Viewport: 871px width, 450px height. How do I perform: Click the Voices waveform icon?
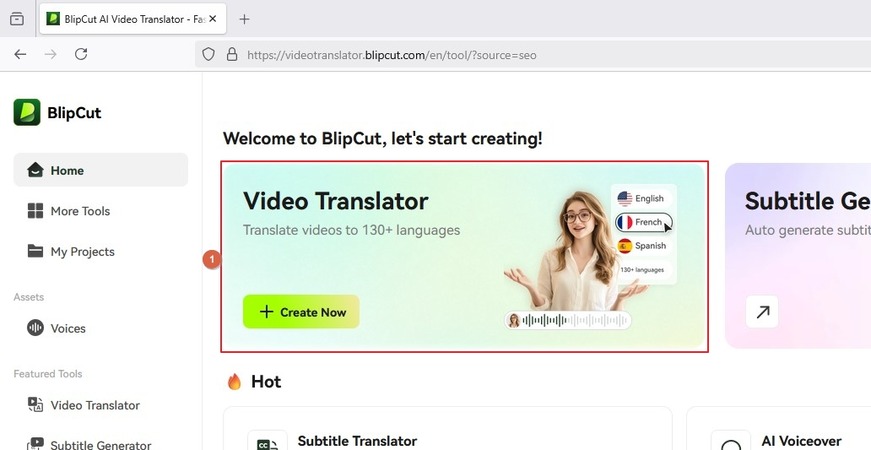point(35,328)
